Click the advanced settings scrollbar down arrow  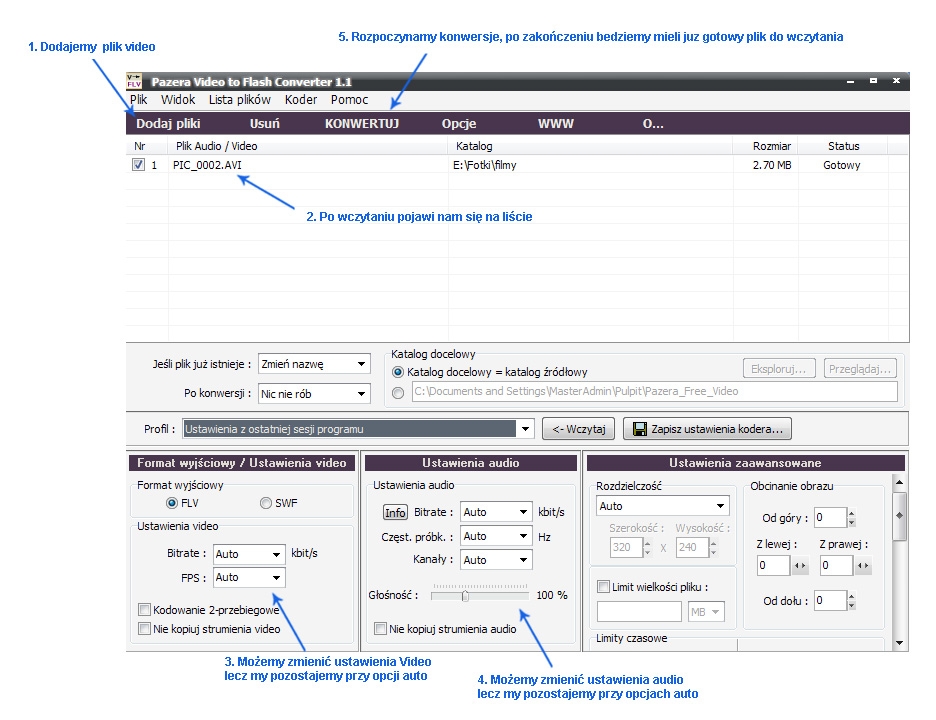pyautogui.click(x=899, y=643)
